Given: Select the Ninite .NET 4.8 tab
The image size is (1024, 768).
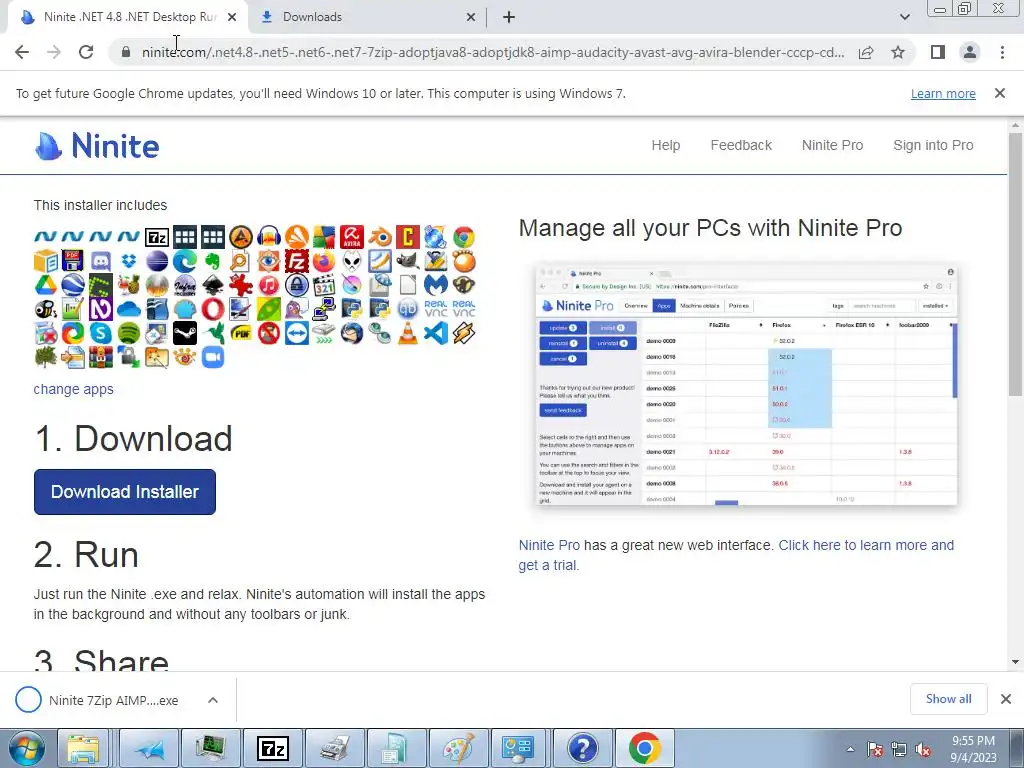Looking at the screenshot, I should (128, 17).
